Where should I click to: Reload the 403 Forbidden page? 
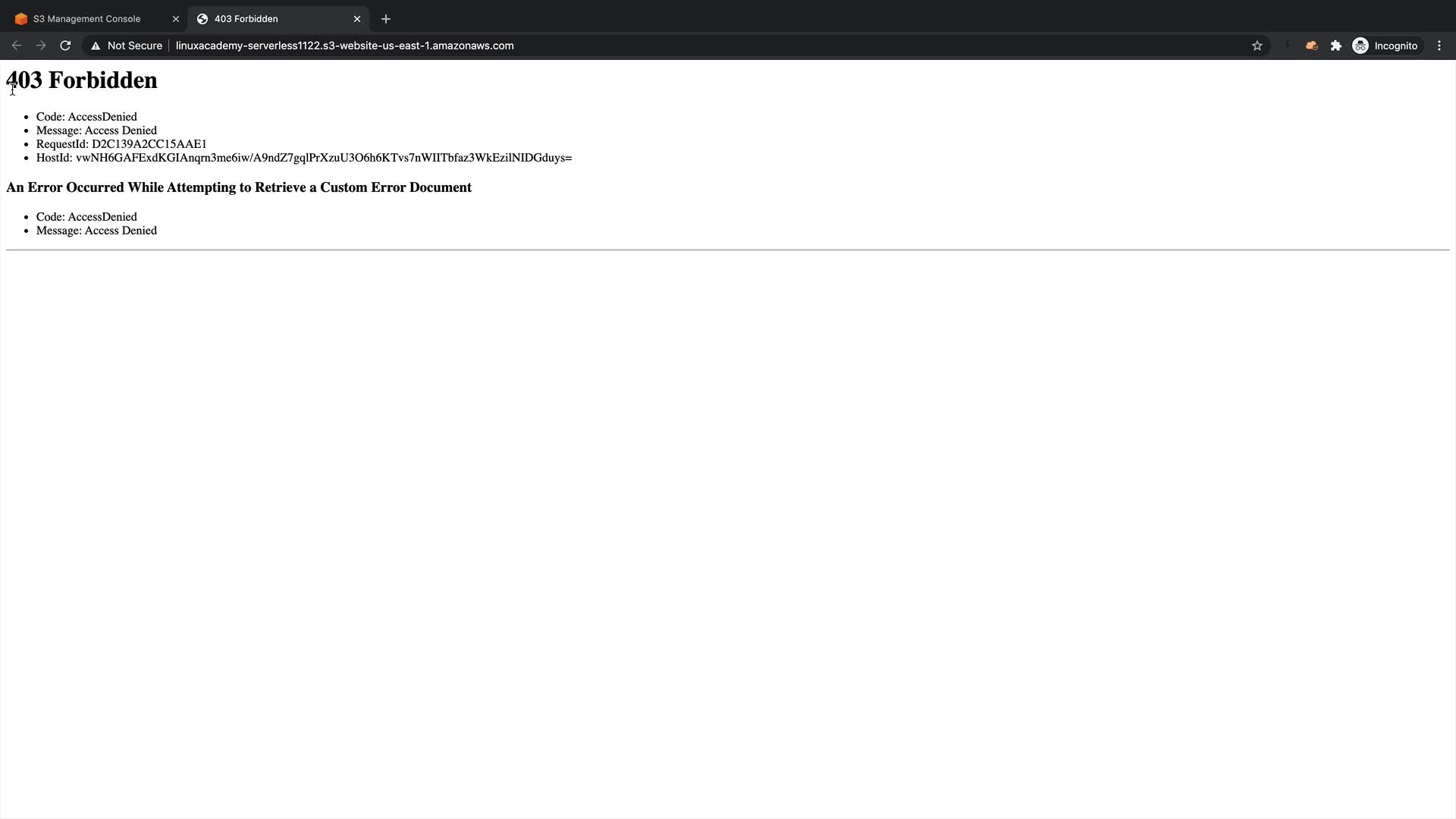(x=65, y=45)
